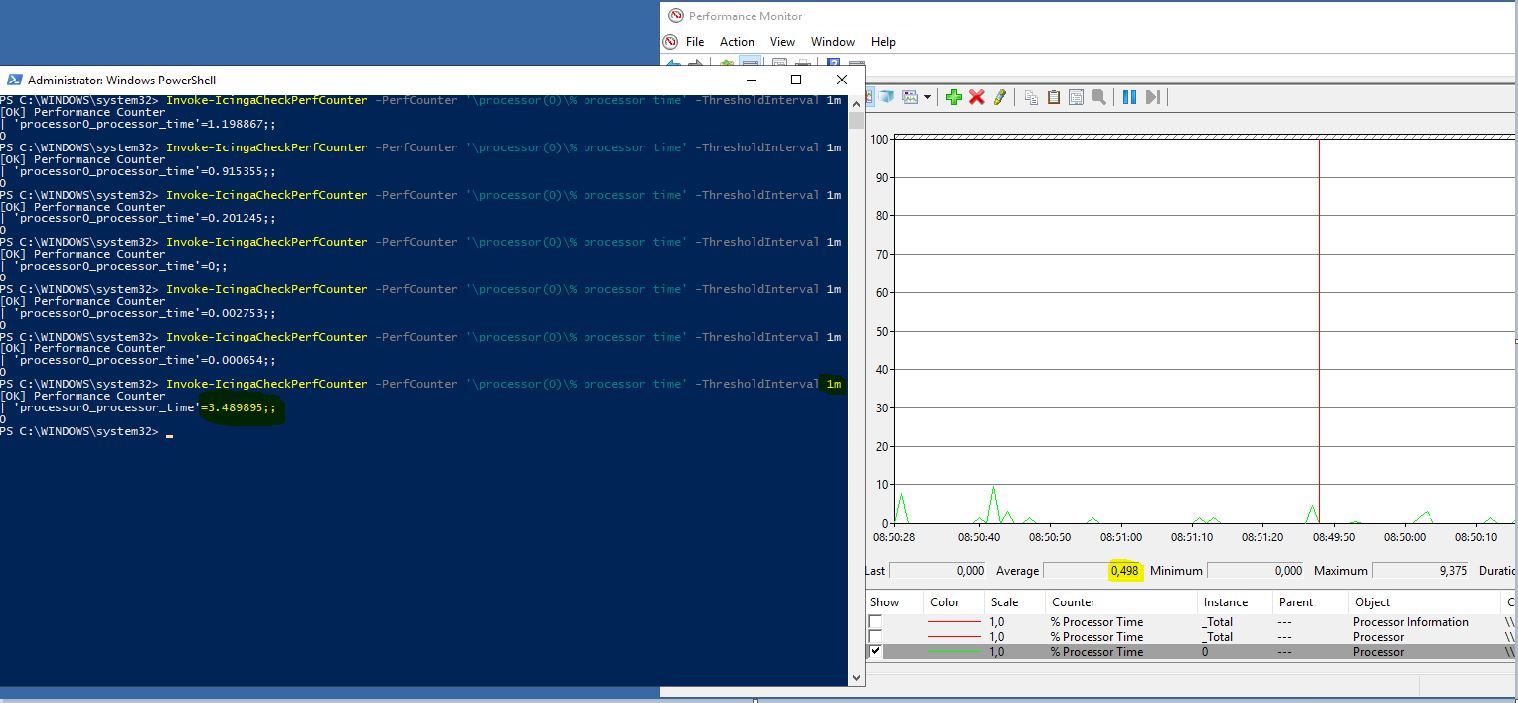Open the graph type dropdown arrow
Viewport: 1518px width, 703px height.
(x=927, y=97)
